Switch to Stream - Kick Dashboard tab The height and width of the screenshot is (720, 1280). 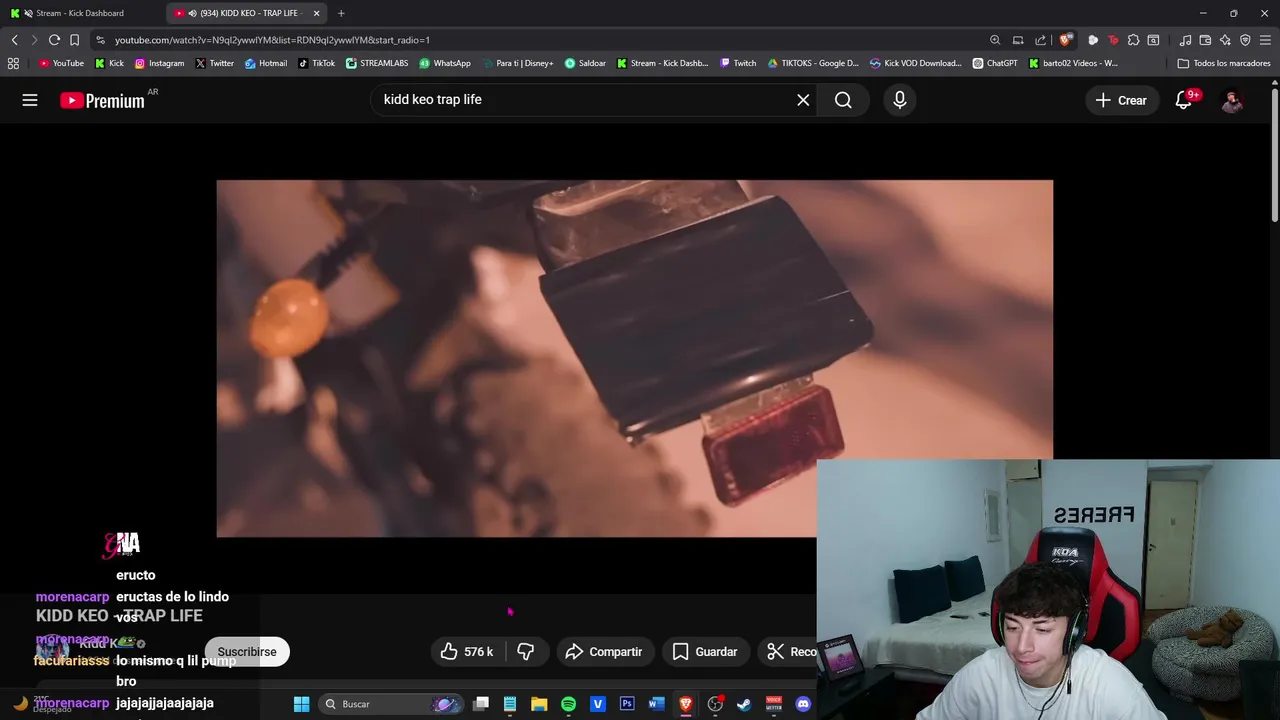pos(80,13)
